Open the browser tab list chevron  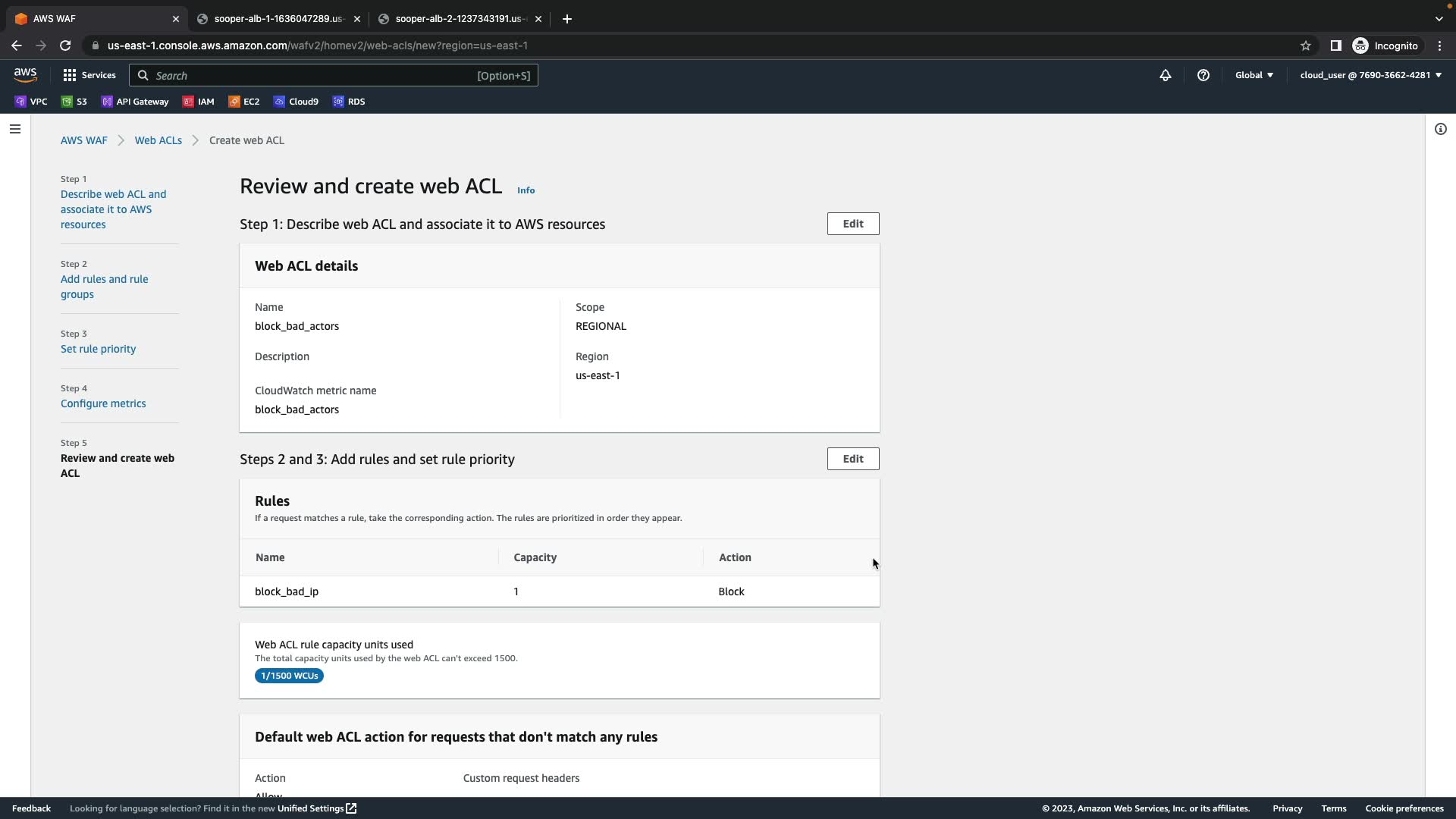(x=1439, y=18)
